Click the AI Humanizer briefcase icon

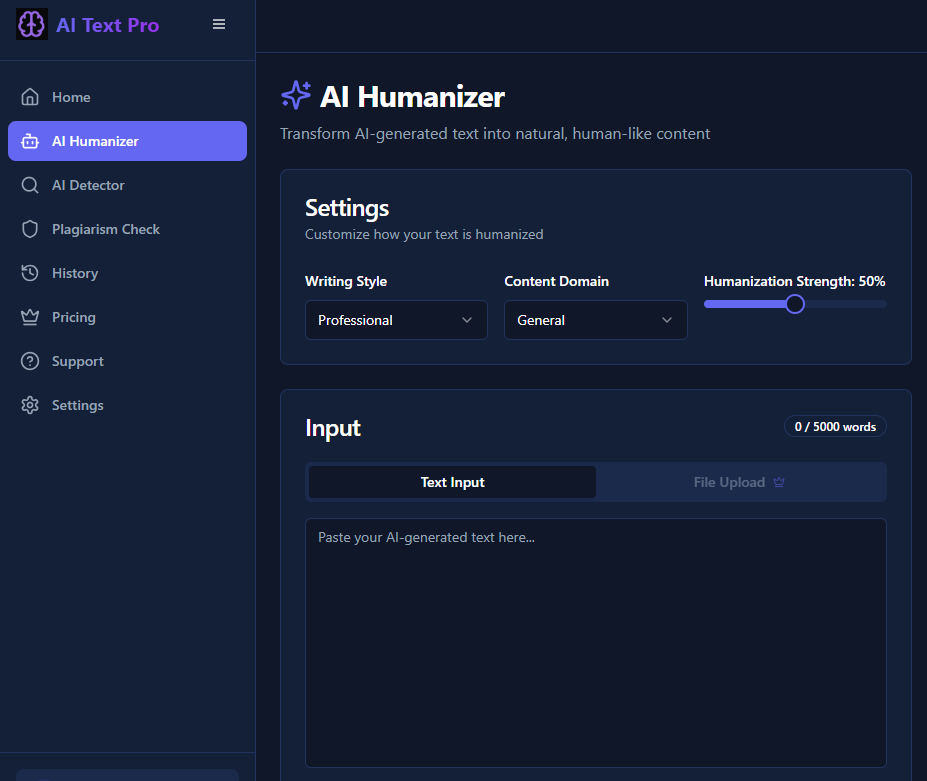pyautogui.click(x=30, y=140)
